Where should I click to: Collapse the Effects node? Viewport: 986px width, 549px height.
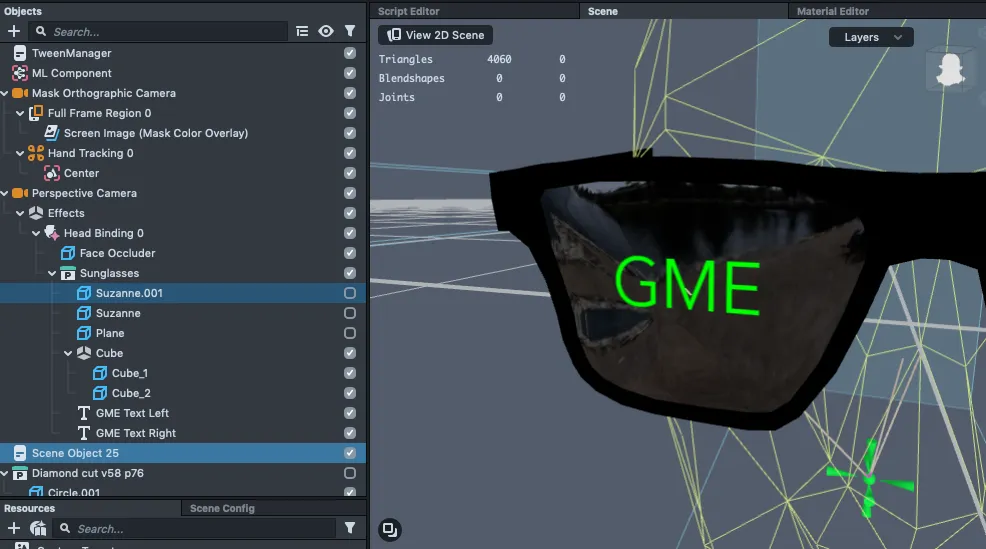click(x=20, y=213)
